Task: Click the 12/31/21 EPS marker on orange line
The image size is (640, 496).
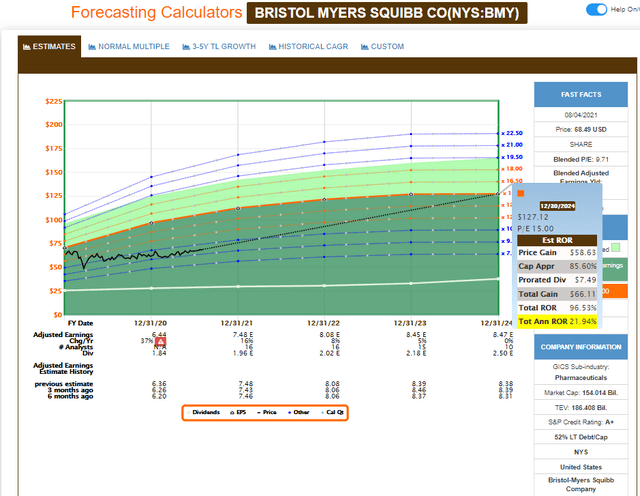Action: [238, 209]
